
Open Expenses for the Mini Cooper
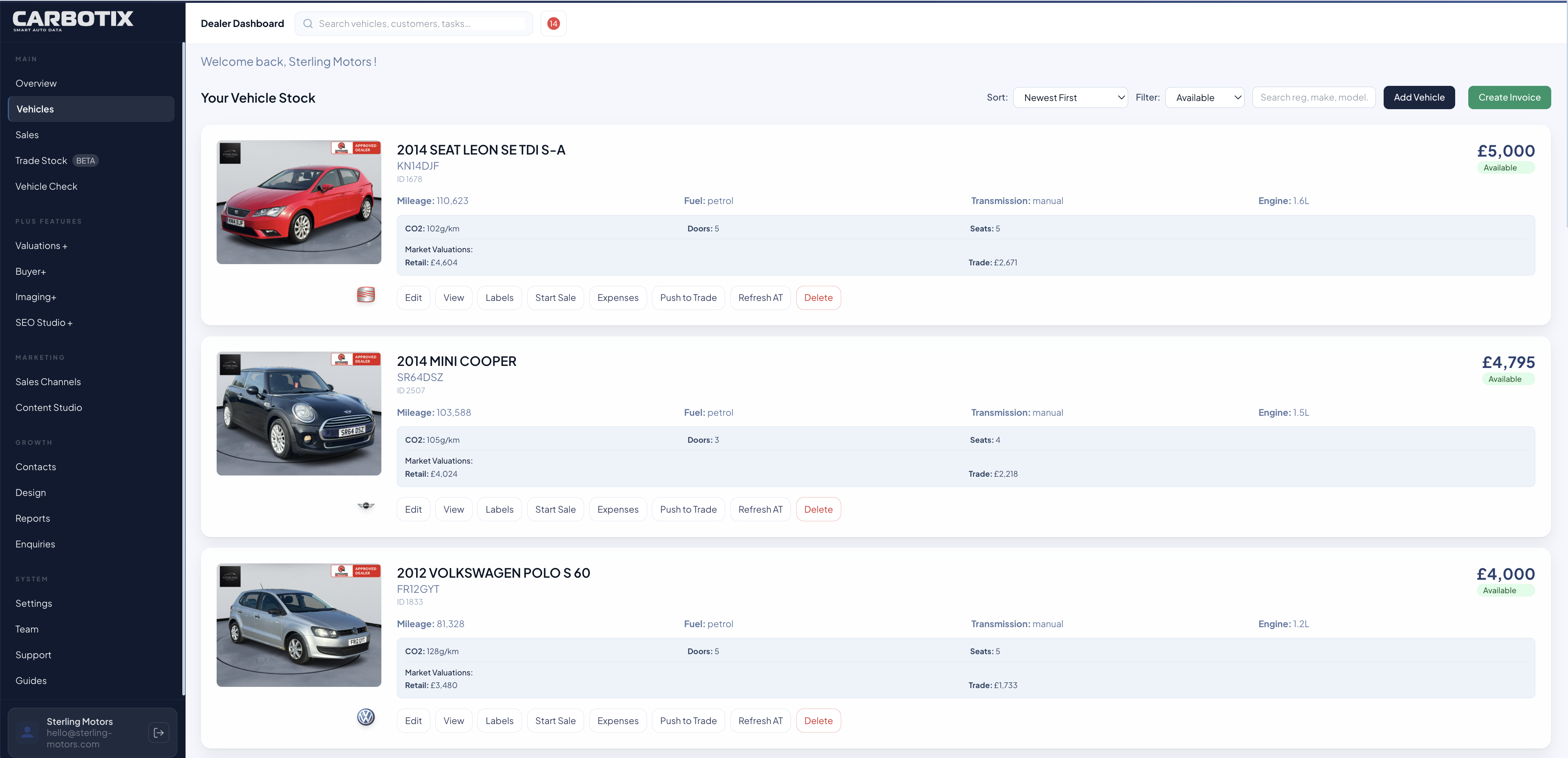coord(617,509)
